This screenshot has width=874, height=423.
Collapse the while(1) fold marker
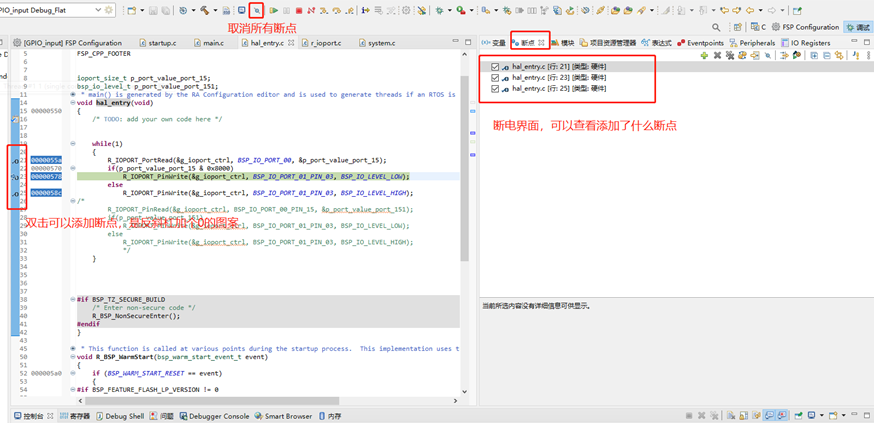(73, 144)
